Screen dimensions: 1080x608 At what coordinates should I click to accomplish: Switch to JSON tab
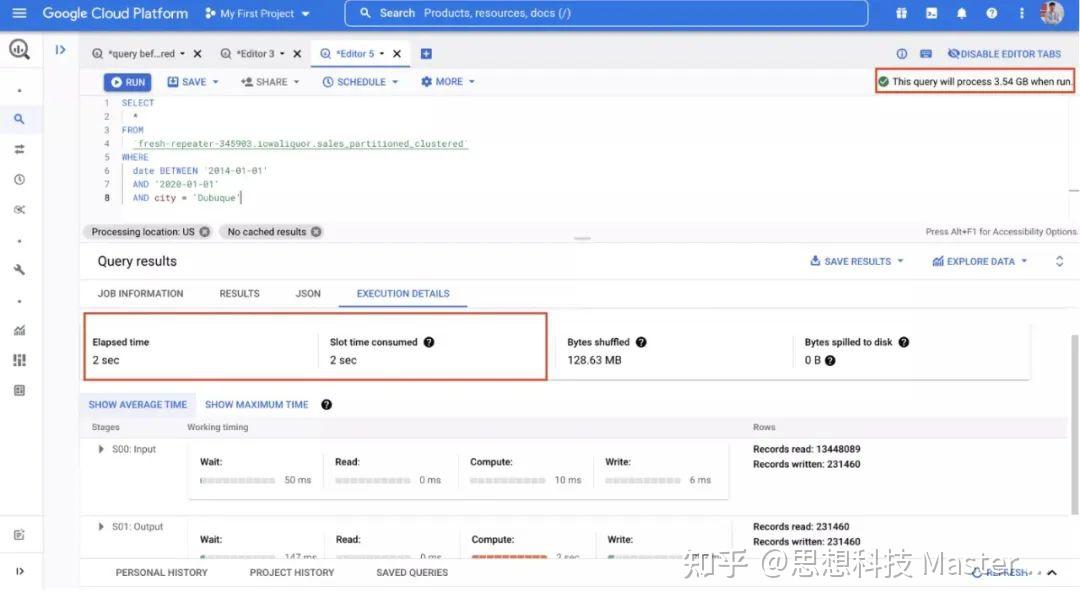coord(308,293)
